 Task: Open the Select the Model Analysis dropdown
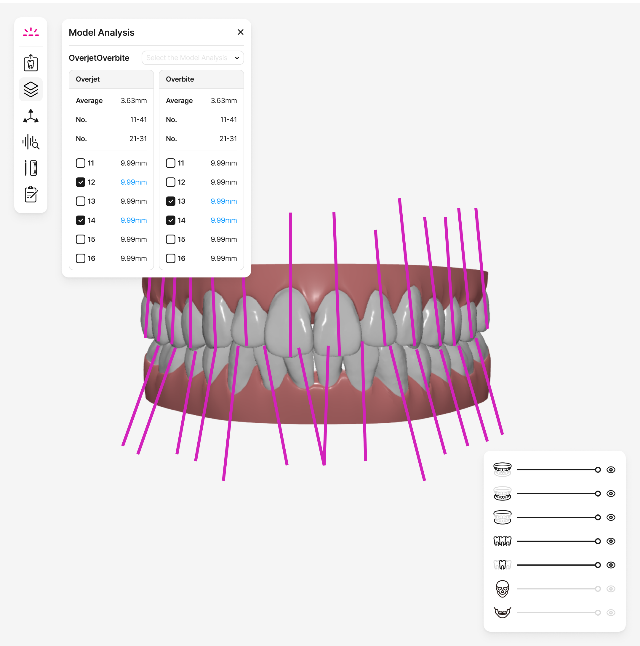click(192, 58)
